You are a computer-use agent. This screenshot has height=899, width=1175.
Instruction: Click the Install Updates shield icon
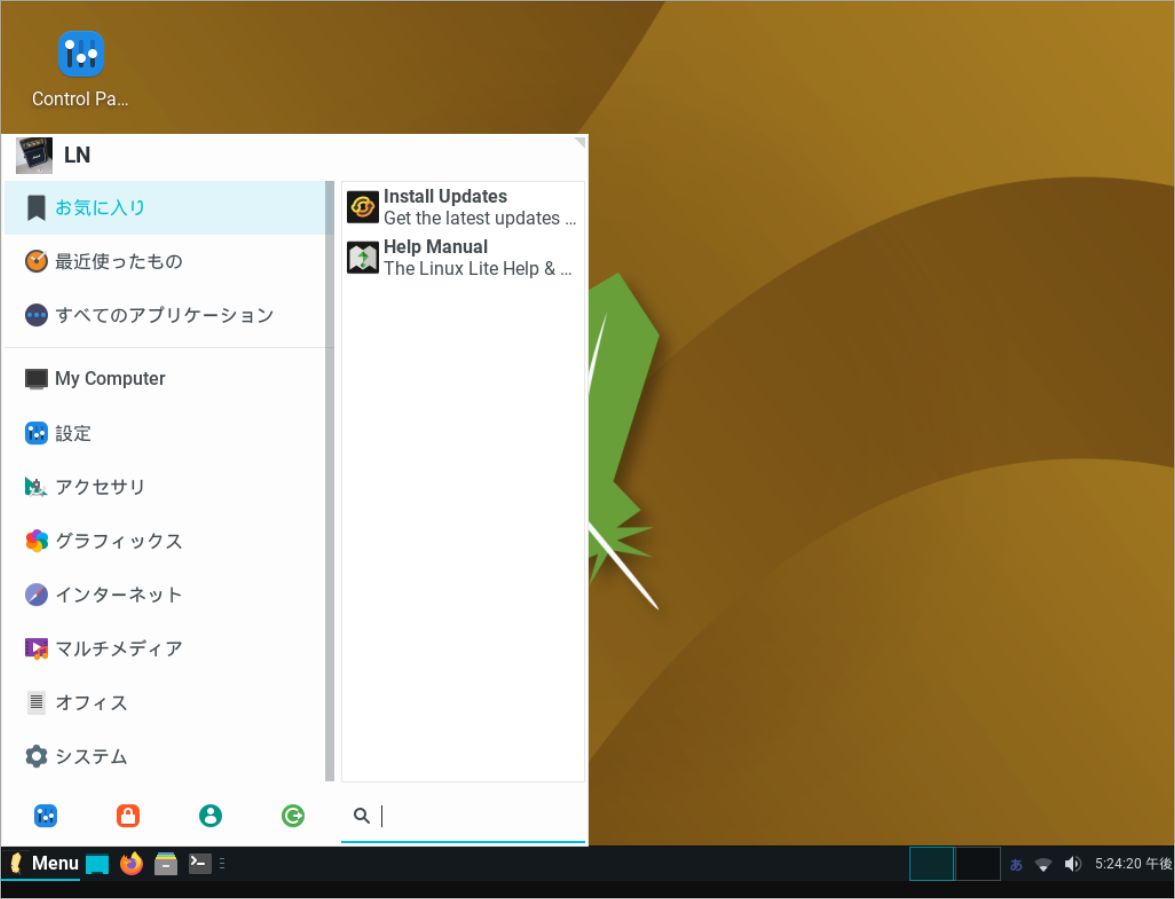[362, 206]
